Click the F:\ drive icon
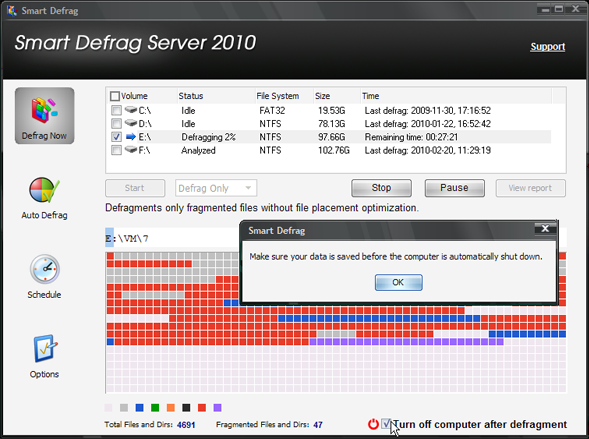The height and width of the screenshot is (439, 589). click(131, 149)
